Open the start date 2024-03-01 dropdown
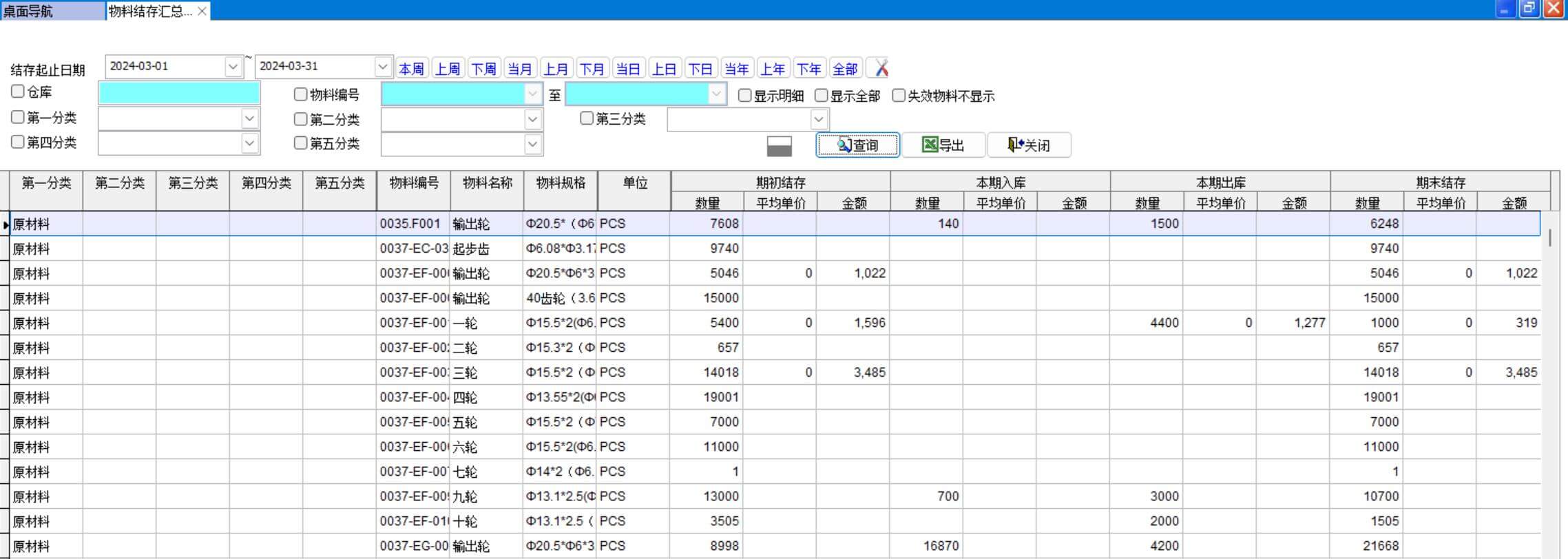 point(233,67)
